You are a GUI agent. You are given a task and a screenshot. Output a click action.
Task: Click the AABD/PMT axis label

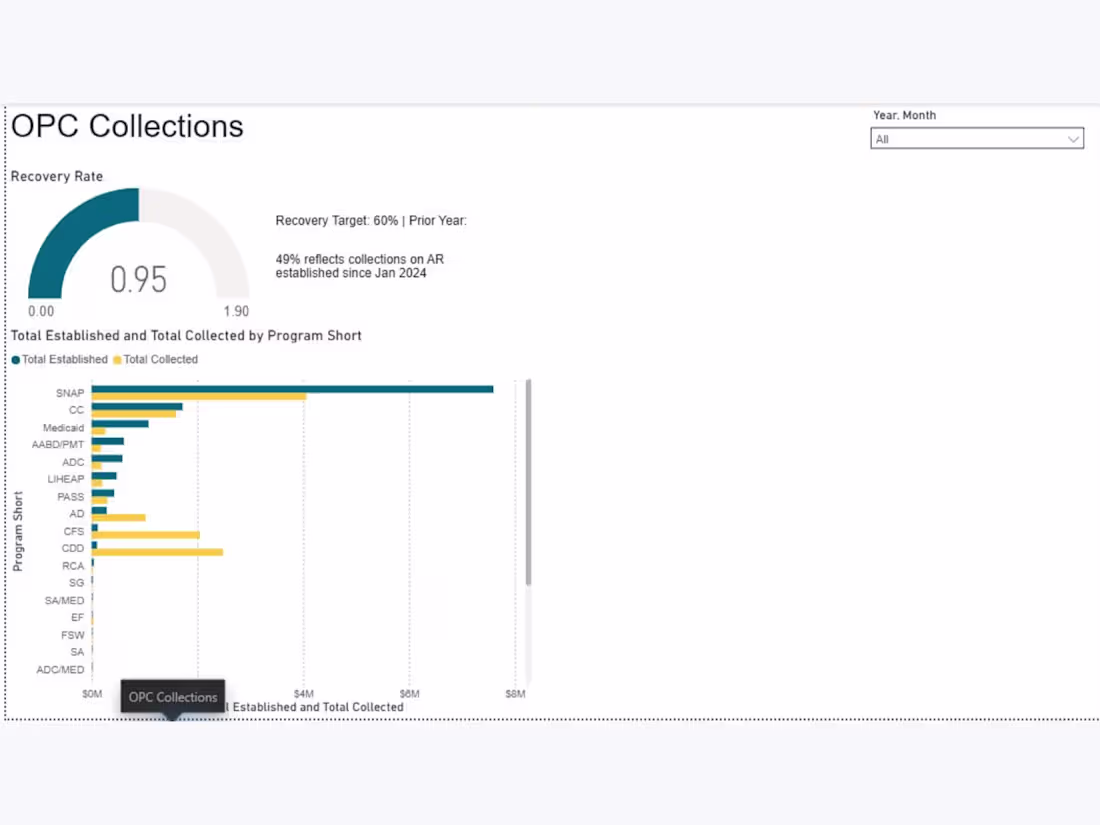click(x=58, y=445)
